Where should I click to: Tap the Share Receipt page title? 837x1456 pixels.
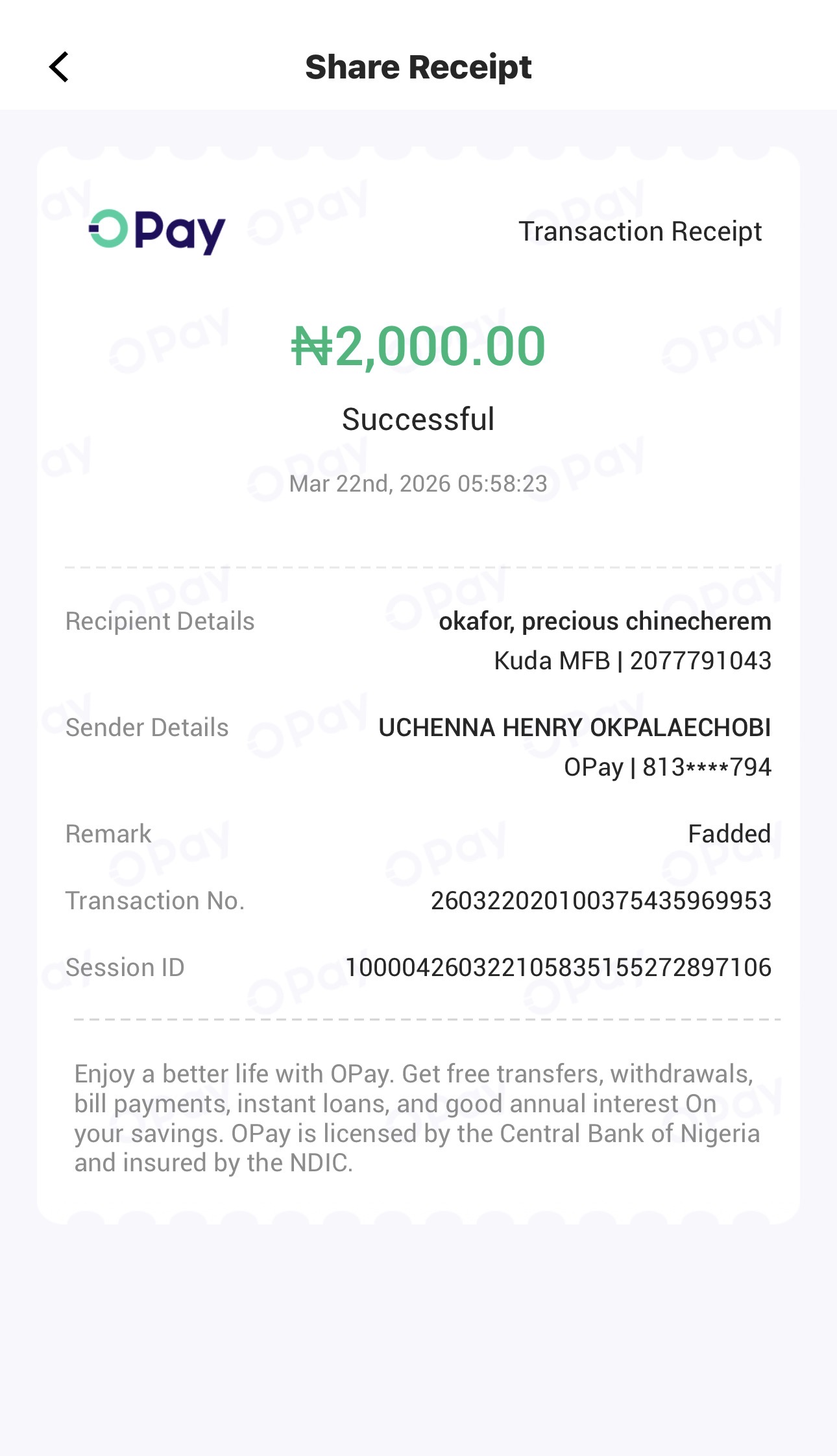tap(418, 67)
